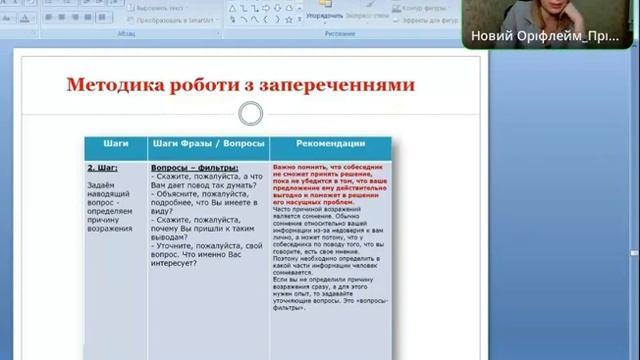This screenshot has height=360, width=640.
Task: Select the right arrow shape
Action: [x=266, y=8]
